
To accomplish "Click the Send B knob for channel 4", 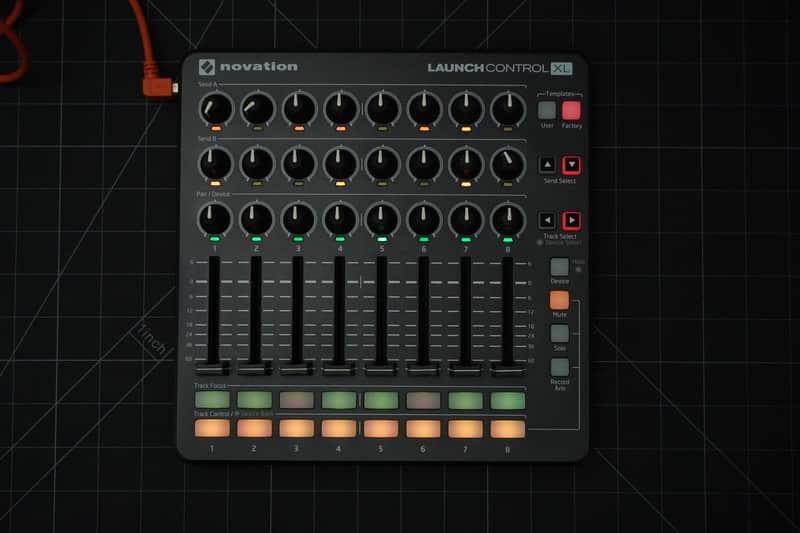I will tap(341, 164).
